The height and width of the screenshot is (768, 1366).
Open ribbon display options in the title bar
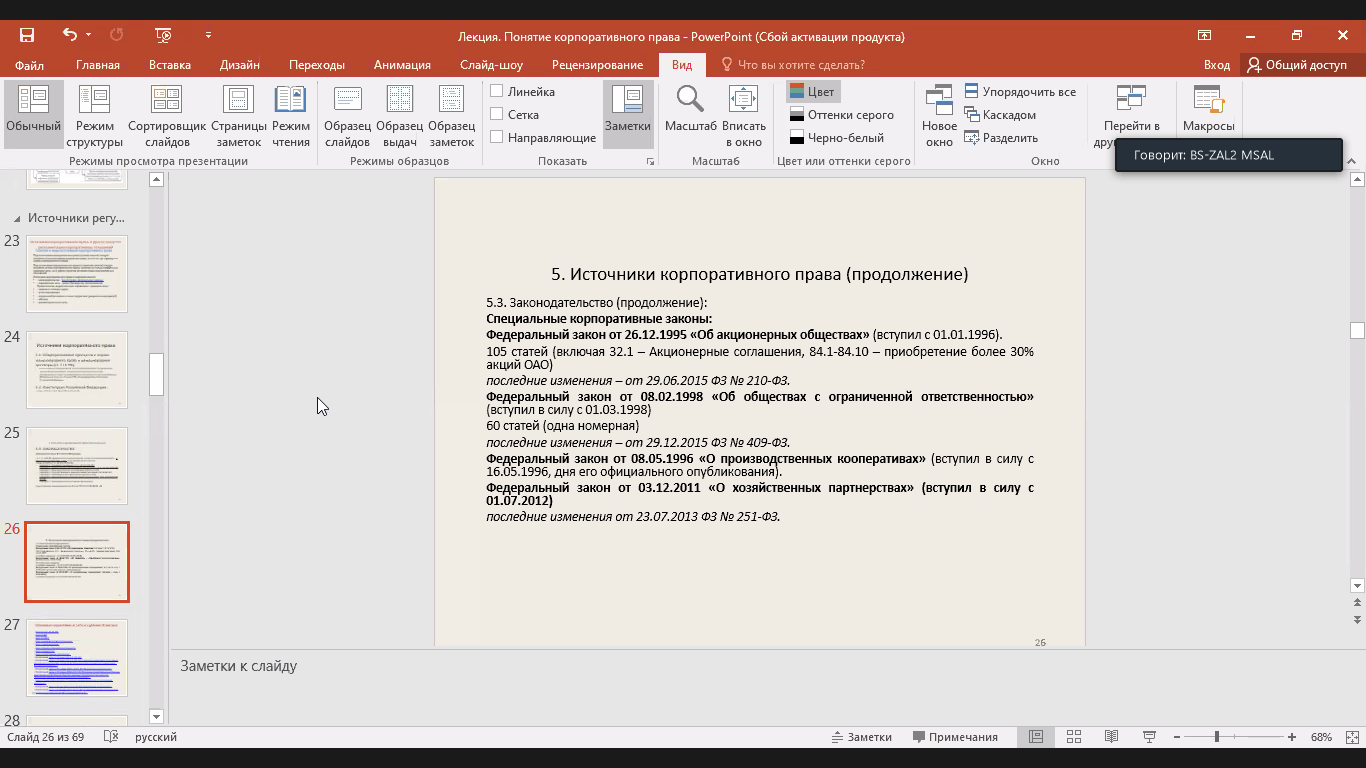(1205, 36)
